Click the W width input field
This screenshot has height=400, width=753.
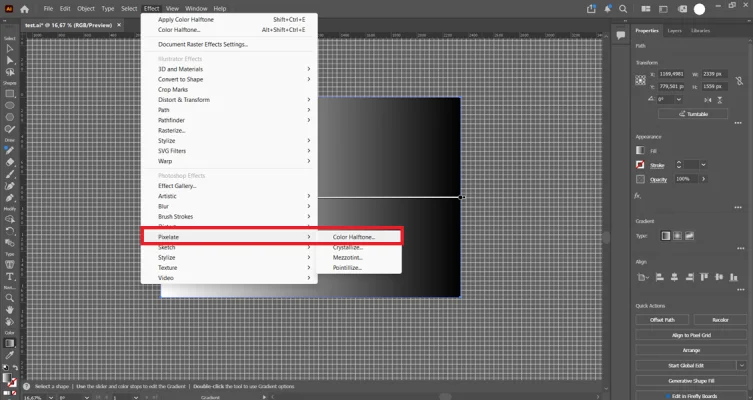coord(715,74)
